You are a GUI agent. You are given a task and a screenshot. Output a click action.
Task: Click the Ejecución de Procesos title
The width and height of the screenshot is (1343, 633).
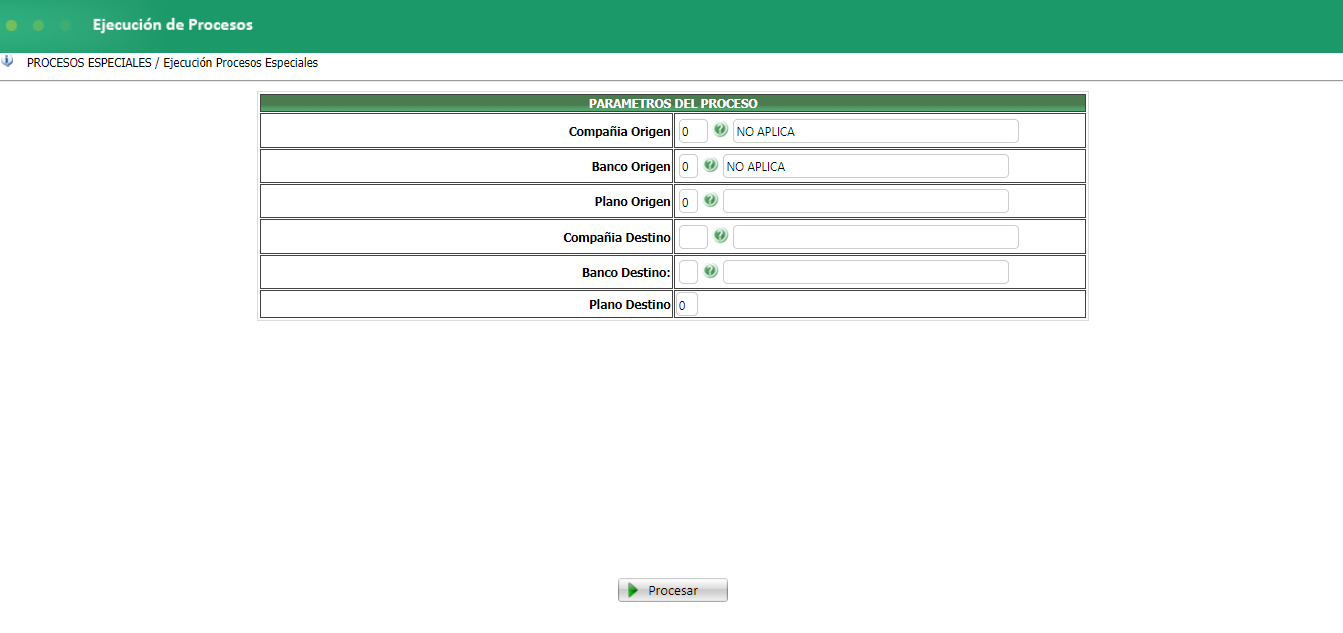tap(173, 25)
